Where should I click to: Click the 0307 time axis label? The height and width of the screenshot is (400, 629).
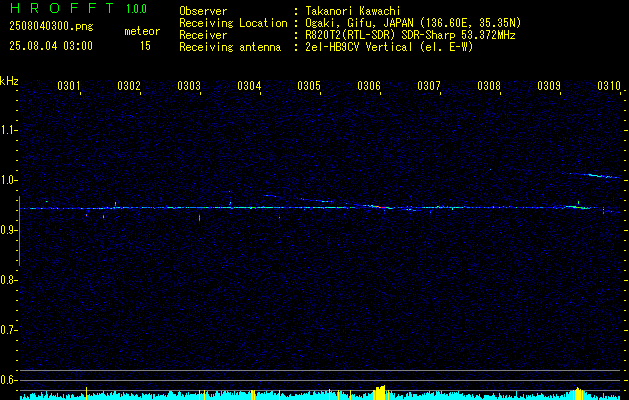tap(429, 86)
